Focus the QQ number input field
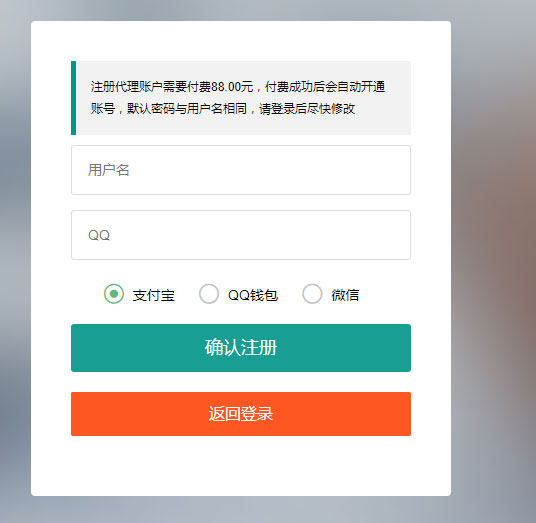This screenshot has width=536, height=523. (241, 235)
